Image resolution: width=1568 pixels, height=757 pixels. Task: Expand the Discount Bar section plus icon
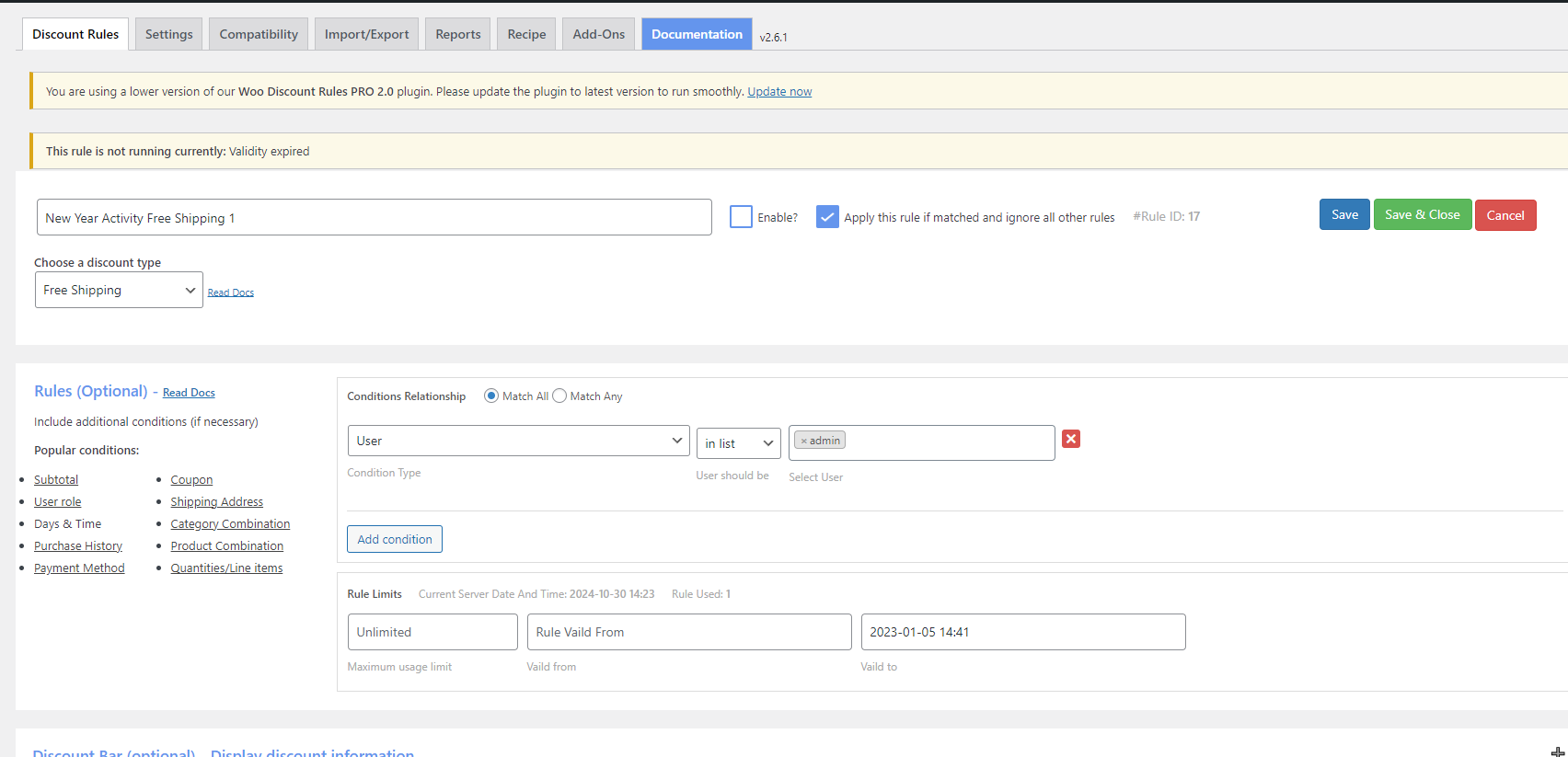coord(1558,751)
